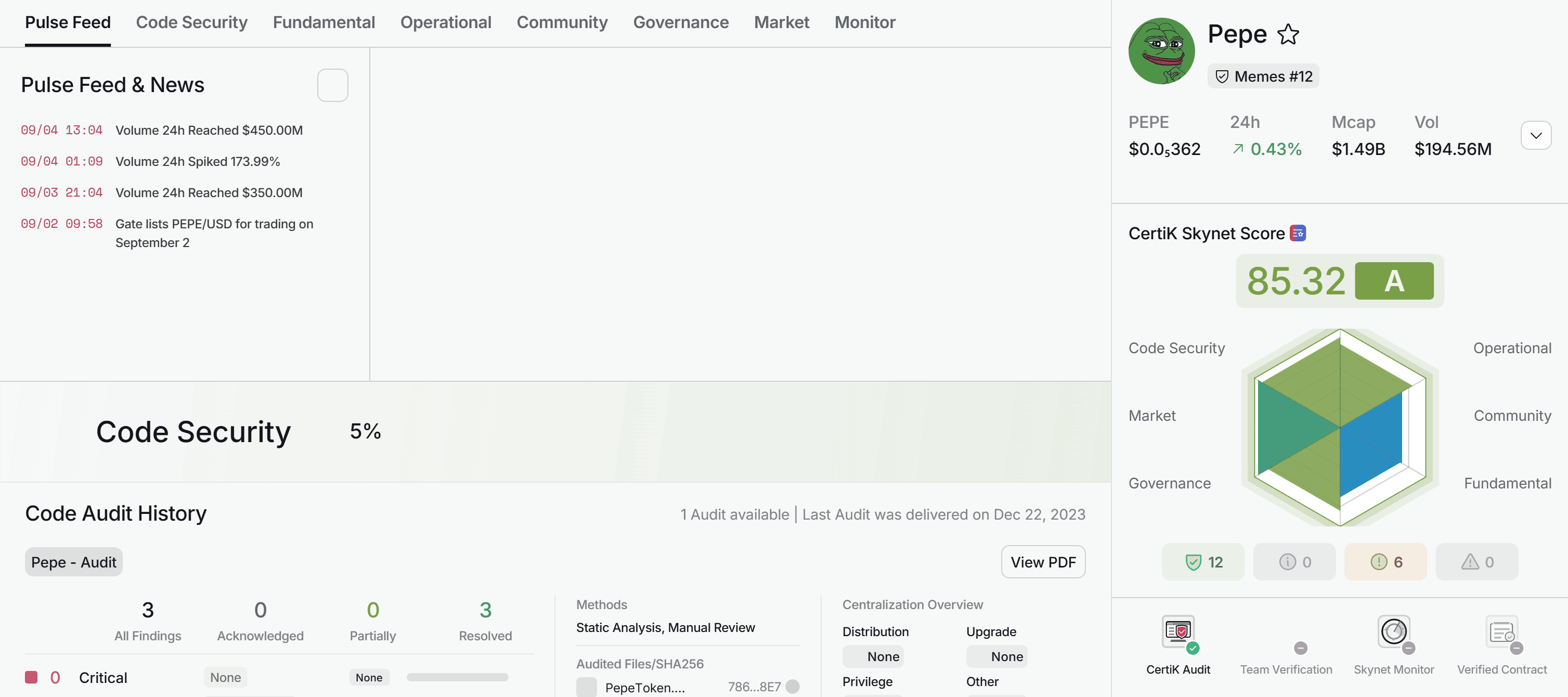The width and height of the screenshot is (1568, 697).
Task: Click the Code Security radar label
Action: tap(1176, 348)
